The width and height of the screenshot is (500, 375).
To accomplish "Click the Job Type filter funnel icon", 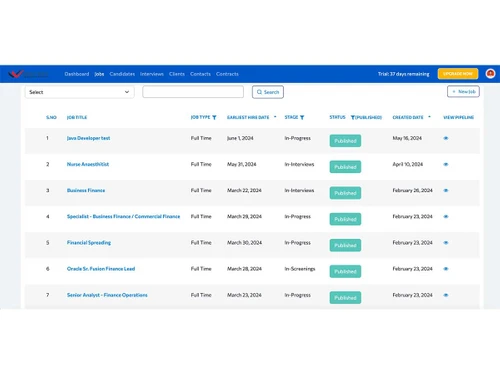I will [x=214, y=117].
